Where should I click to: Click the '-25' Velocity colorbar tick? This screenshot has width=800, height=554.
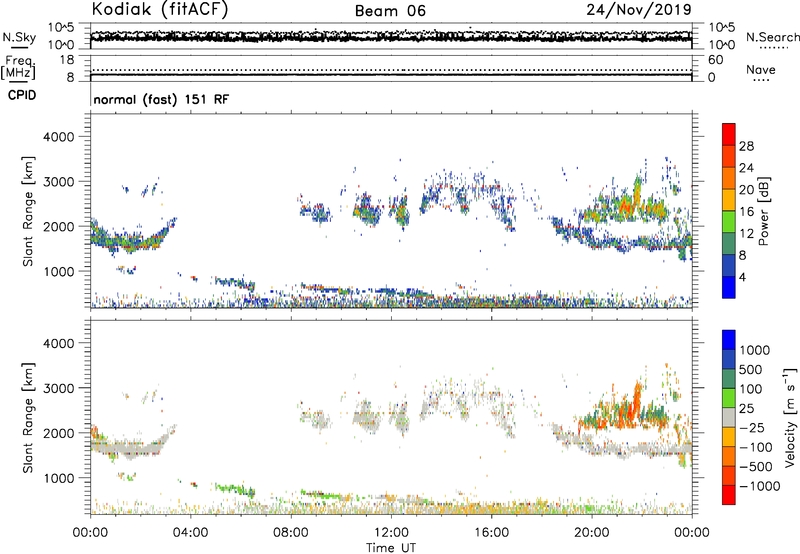[x=752, y=427]
